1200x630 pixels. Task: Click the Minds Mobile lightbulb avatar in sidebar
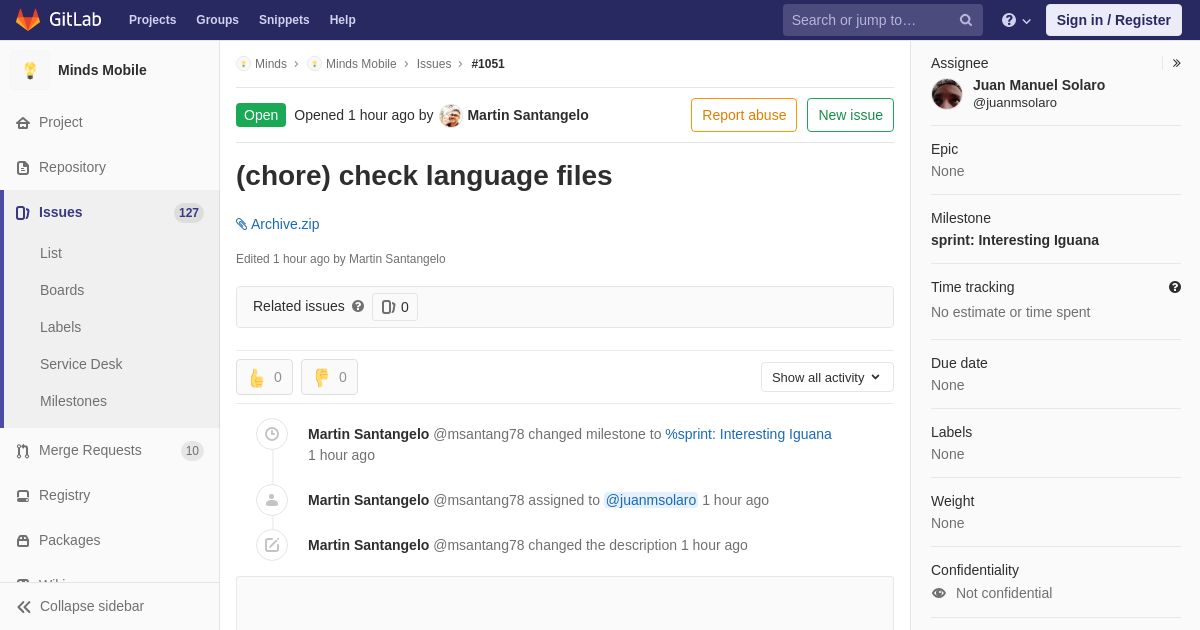click(x=30, y=70)
